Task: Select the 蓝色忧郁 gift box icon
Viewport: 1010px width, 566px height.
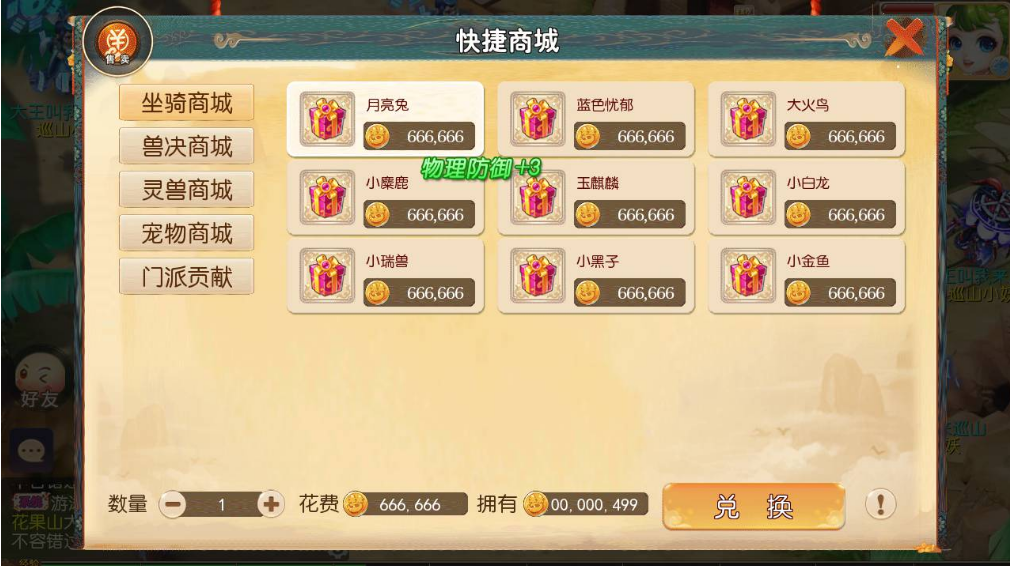Action: pyautogui.click(x=538, y=119)
